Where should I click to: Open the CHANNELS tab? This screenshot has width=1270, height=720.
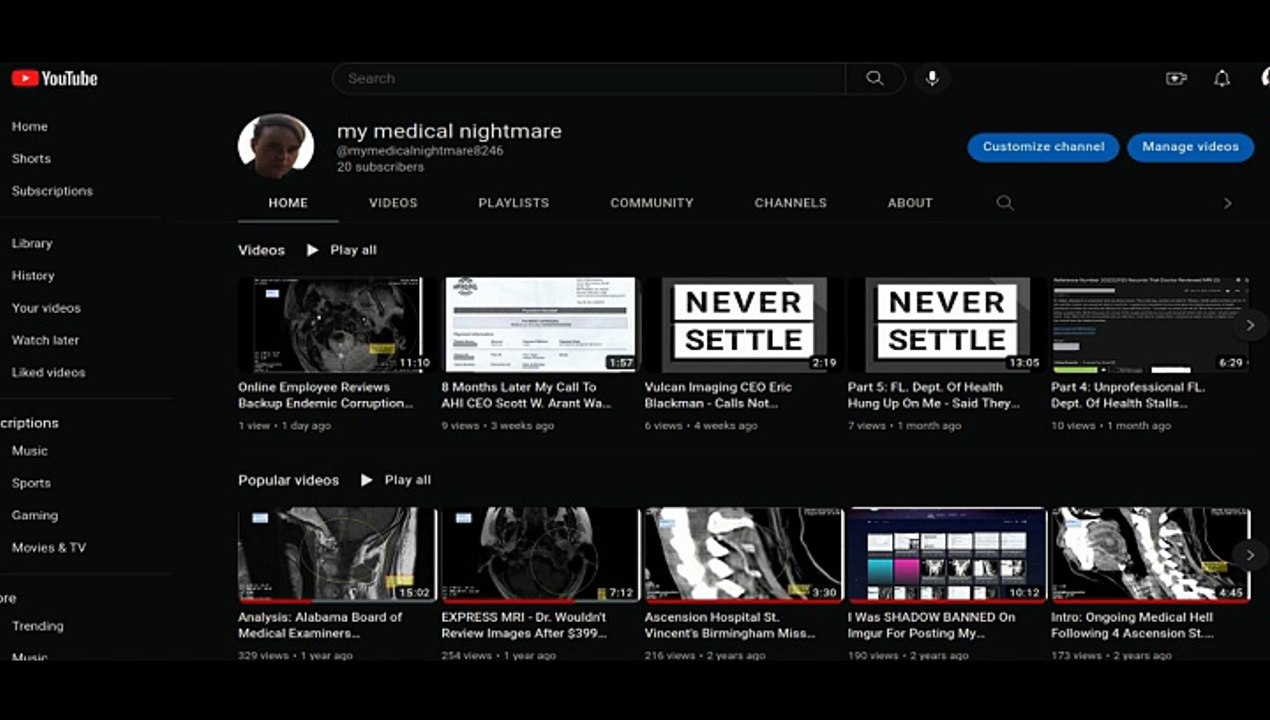tap(791, 203)
